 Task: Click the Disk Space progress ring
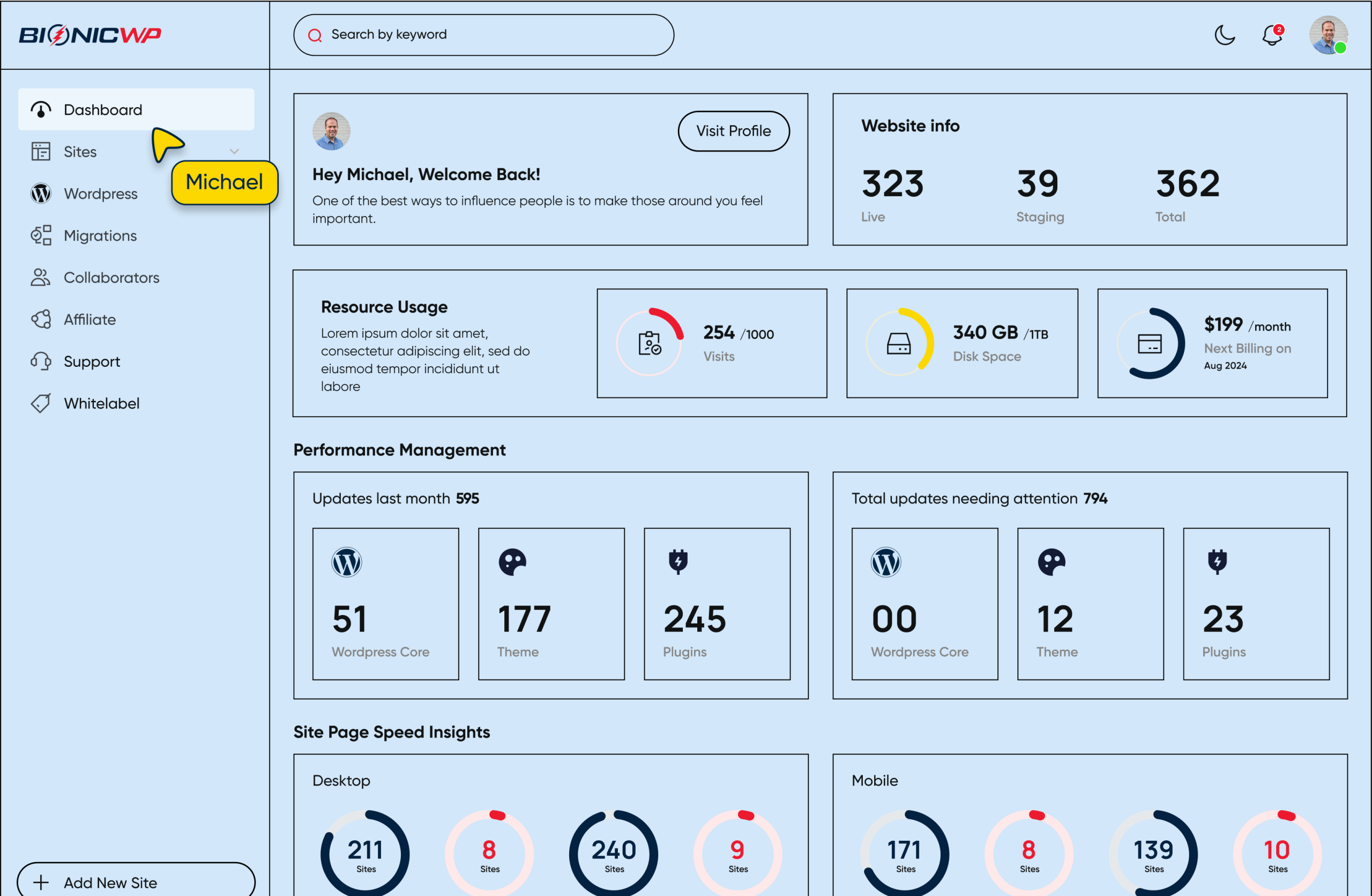(899, 343)
